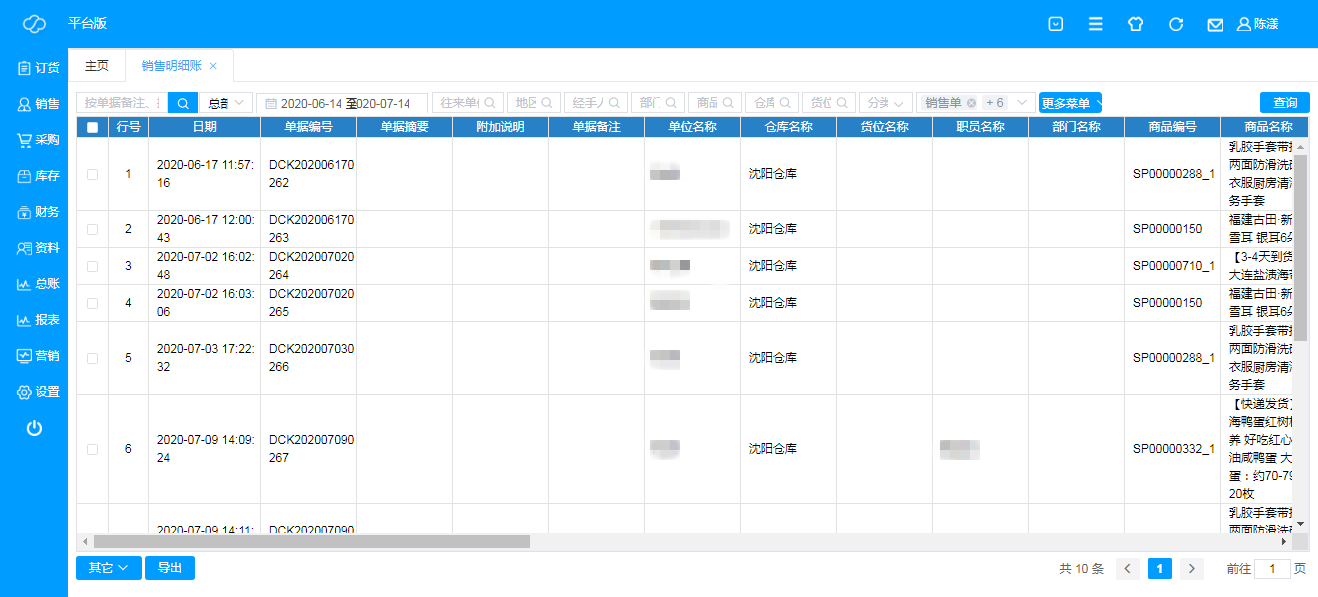Switch to the 主页 tab
This screenshot has width=1318, height=597.
97,65
